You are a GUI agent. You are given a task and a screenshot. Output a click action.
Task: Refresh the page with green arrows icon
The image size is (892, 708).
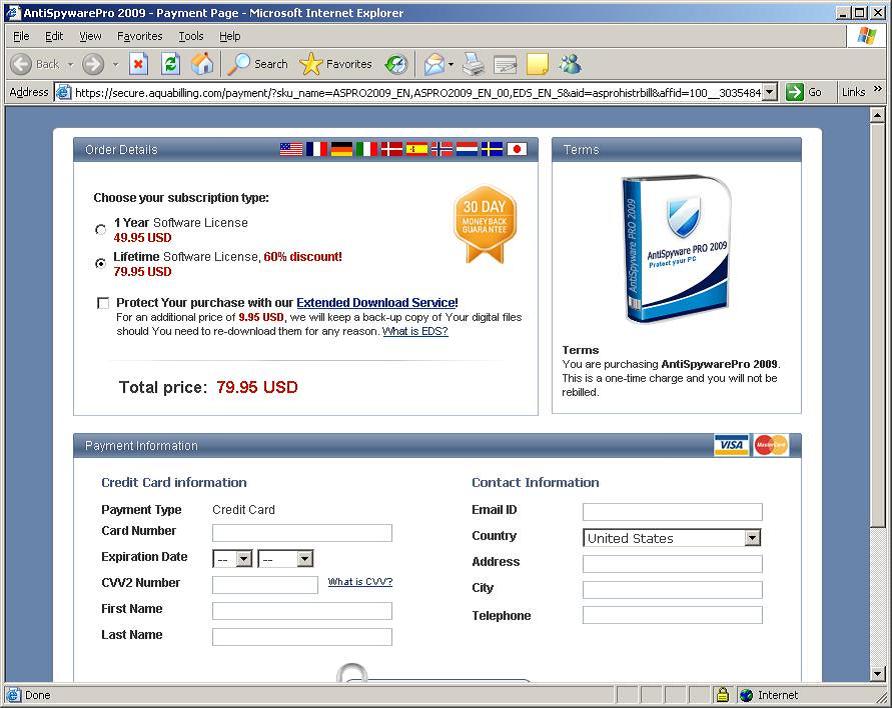coord(170,64)
